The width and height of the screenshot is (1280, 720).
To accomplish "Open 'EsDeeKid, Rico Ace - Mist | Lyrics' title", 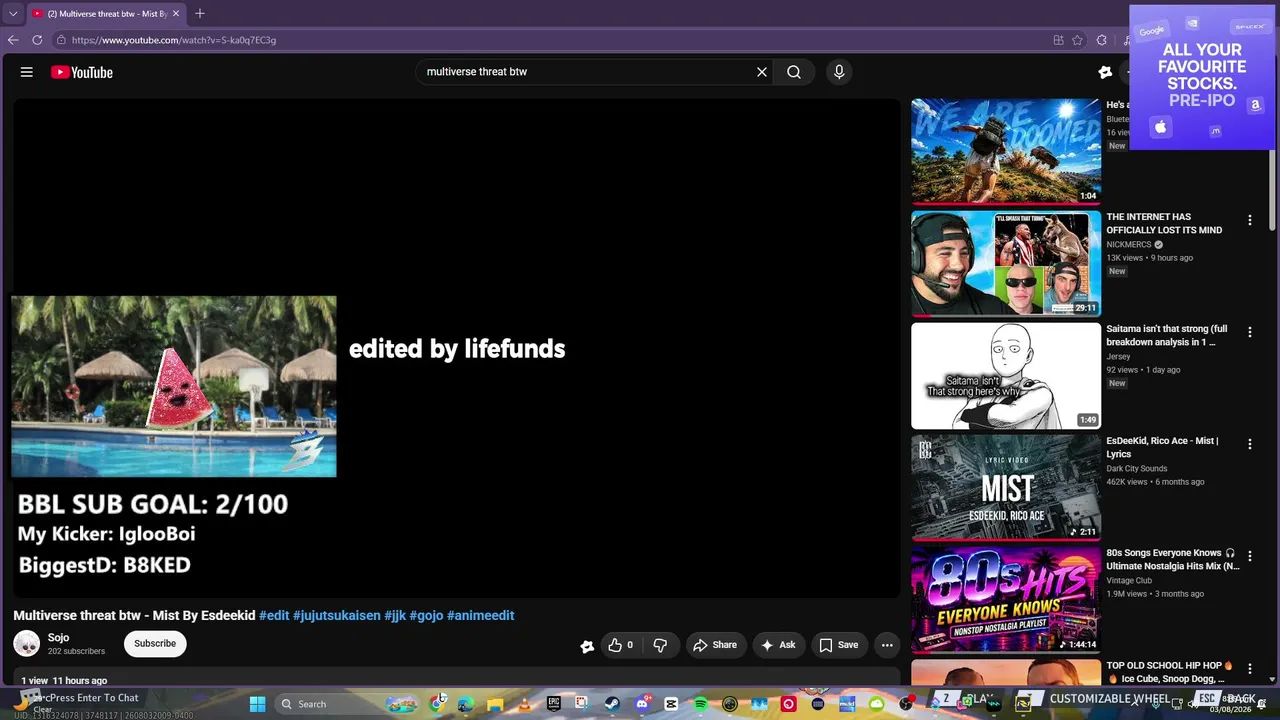I will pyautogui.click(x=1162, y=447).
